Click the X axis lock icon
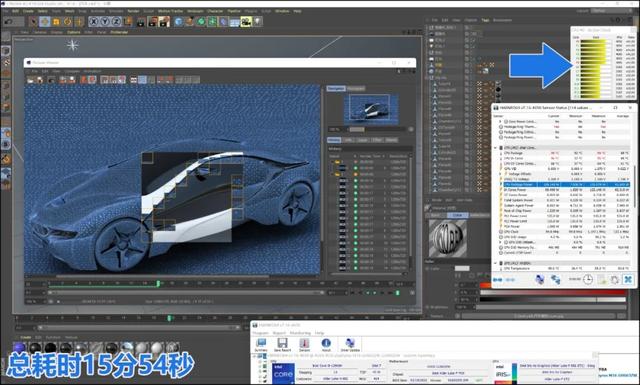 (94, 21)
